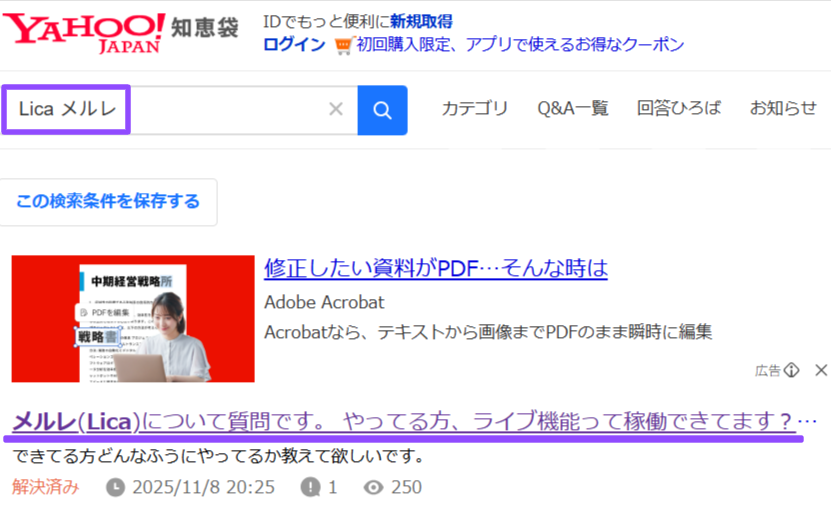Clear the search box with the X icon
Viewport: 831px width, 505px height.
pos(336,109)
